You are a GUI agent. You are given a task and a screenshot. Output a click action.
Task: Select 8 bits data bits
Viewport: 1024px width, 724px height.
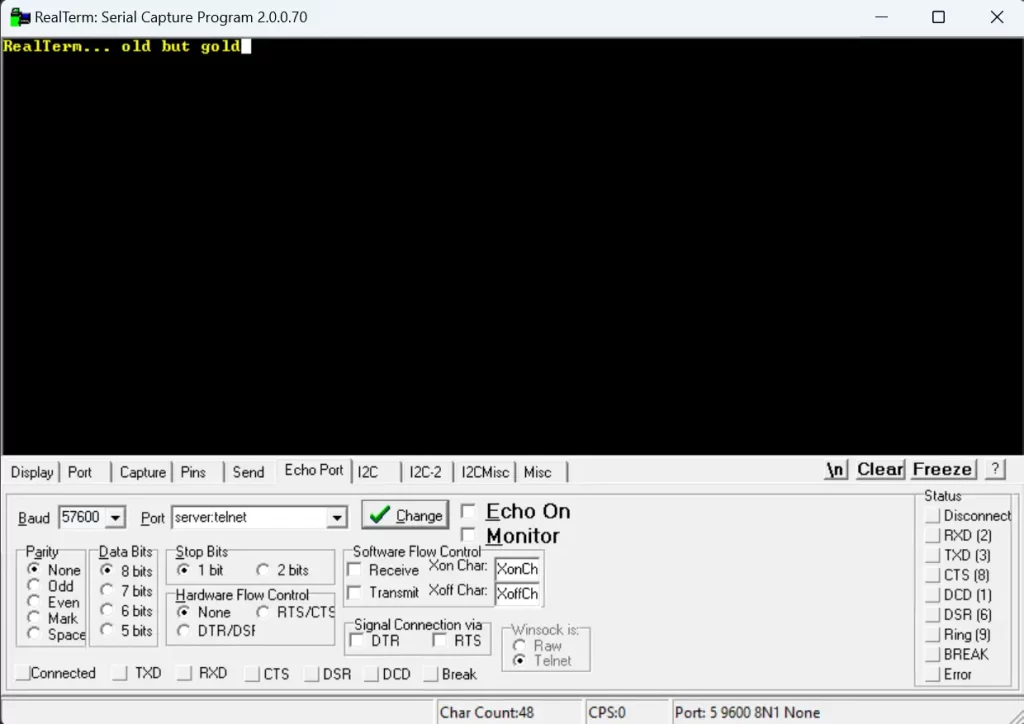(107, 570)
